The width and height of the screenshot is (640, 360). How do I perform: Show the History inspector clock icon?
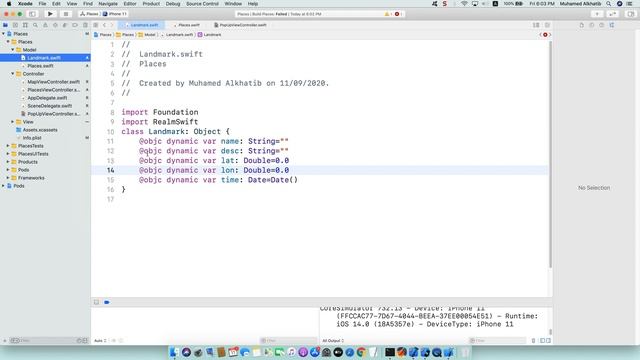tap(591, 25)
